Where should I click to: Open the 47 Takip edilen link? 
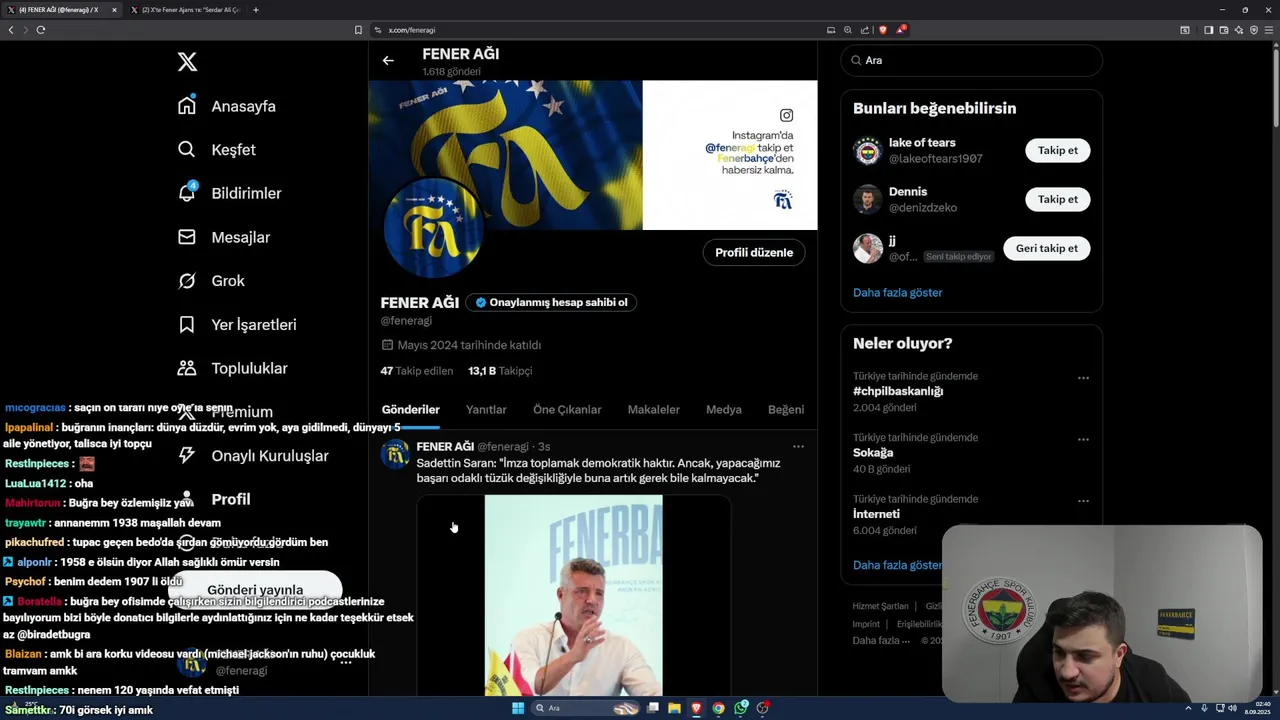(417, 371)
